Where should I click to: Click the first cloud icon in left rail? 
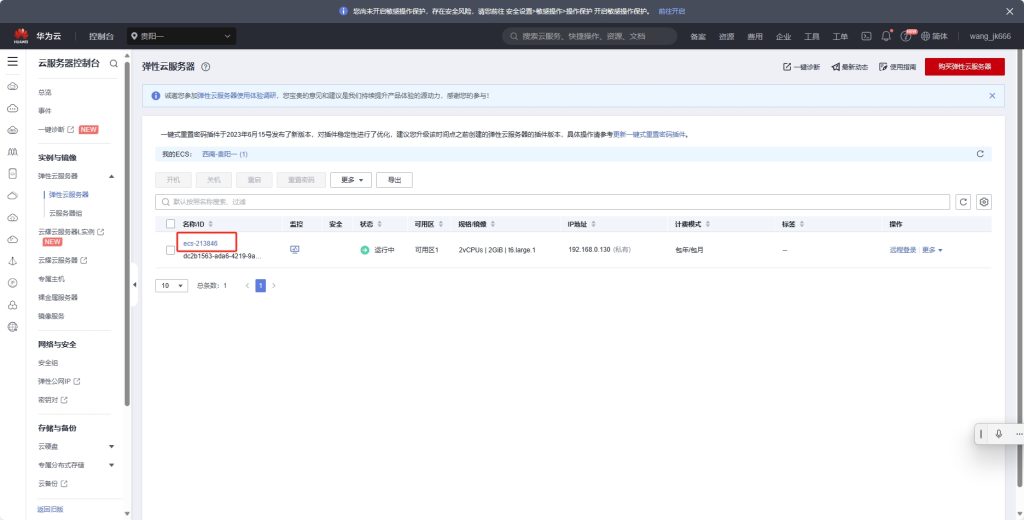tap(12, 86)
